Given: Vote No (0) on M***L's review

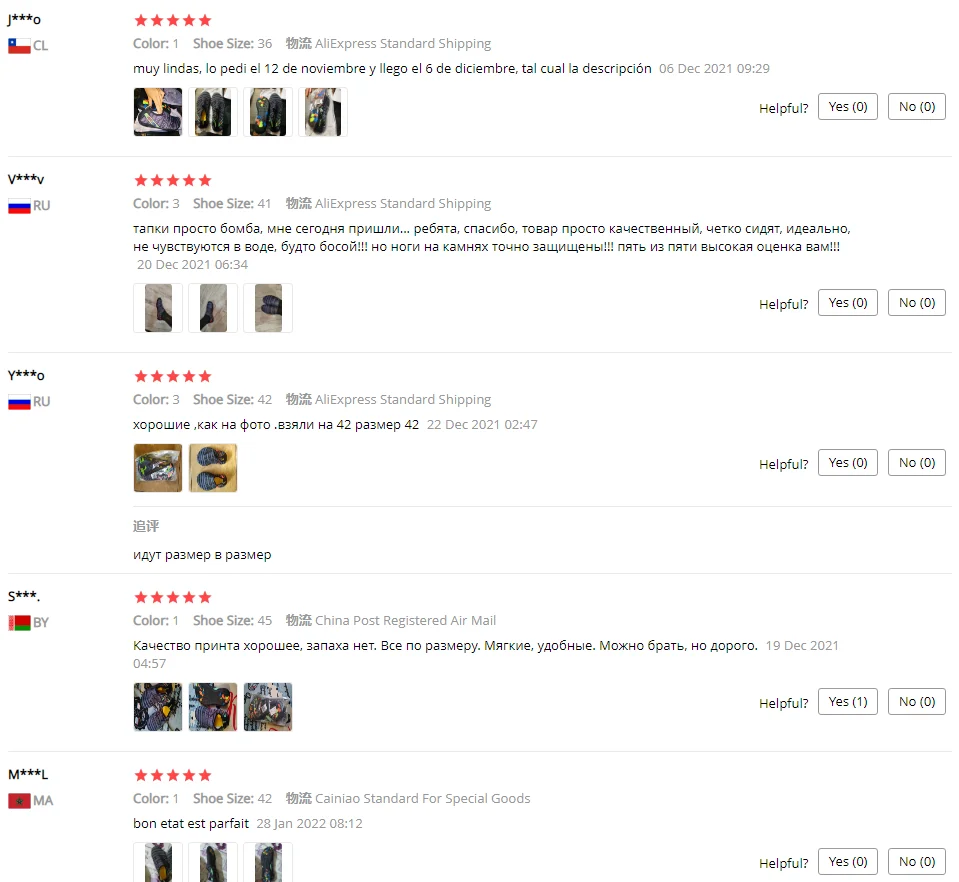Looking at the screenshot, I should 917,861.
